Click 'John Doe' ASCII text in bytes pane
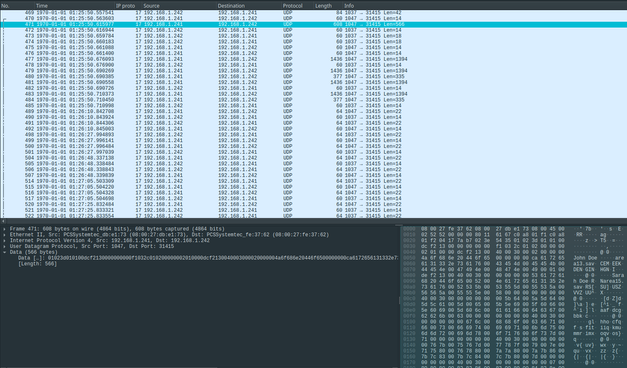The width and height of the screenshot is (627, 368). 585,258
